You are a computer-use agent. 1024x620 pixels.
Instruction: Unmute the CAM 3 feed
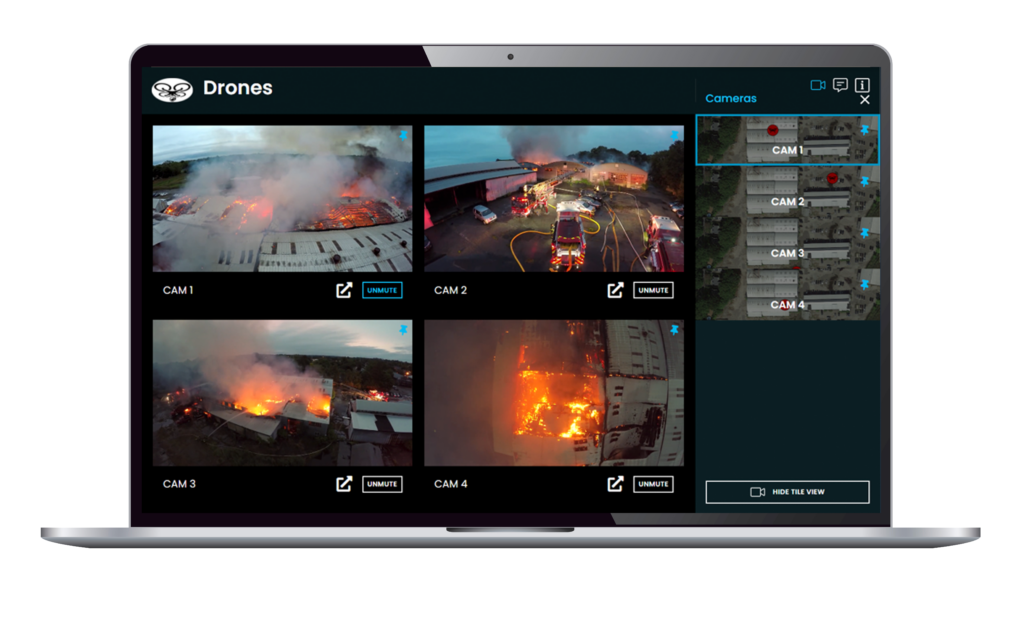click(x=382, y=484)
